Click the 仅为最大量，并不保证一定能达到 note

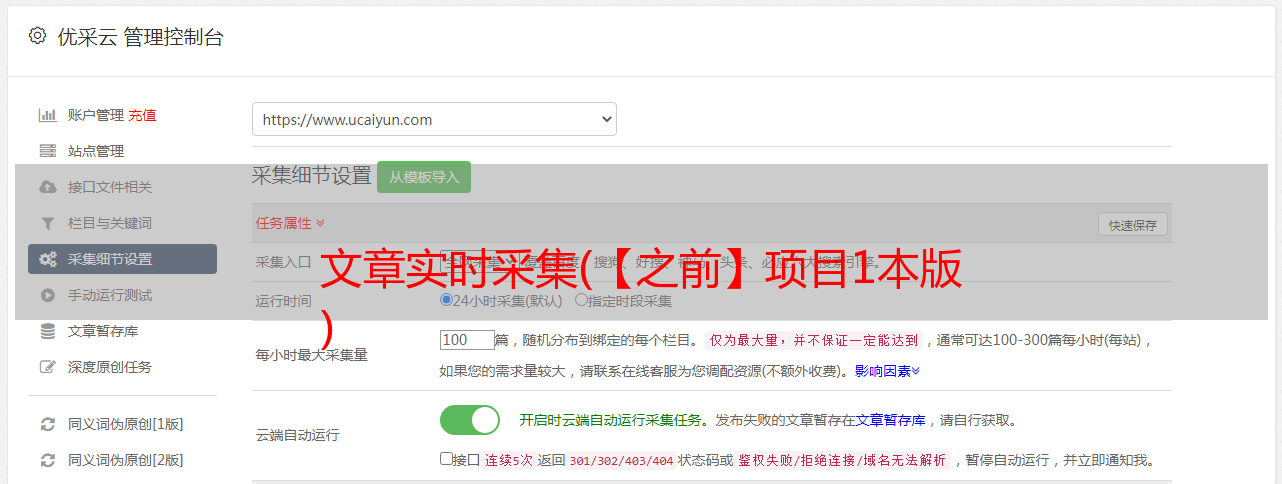tap(815, 340)
